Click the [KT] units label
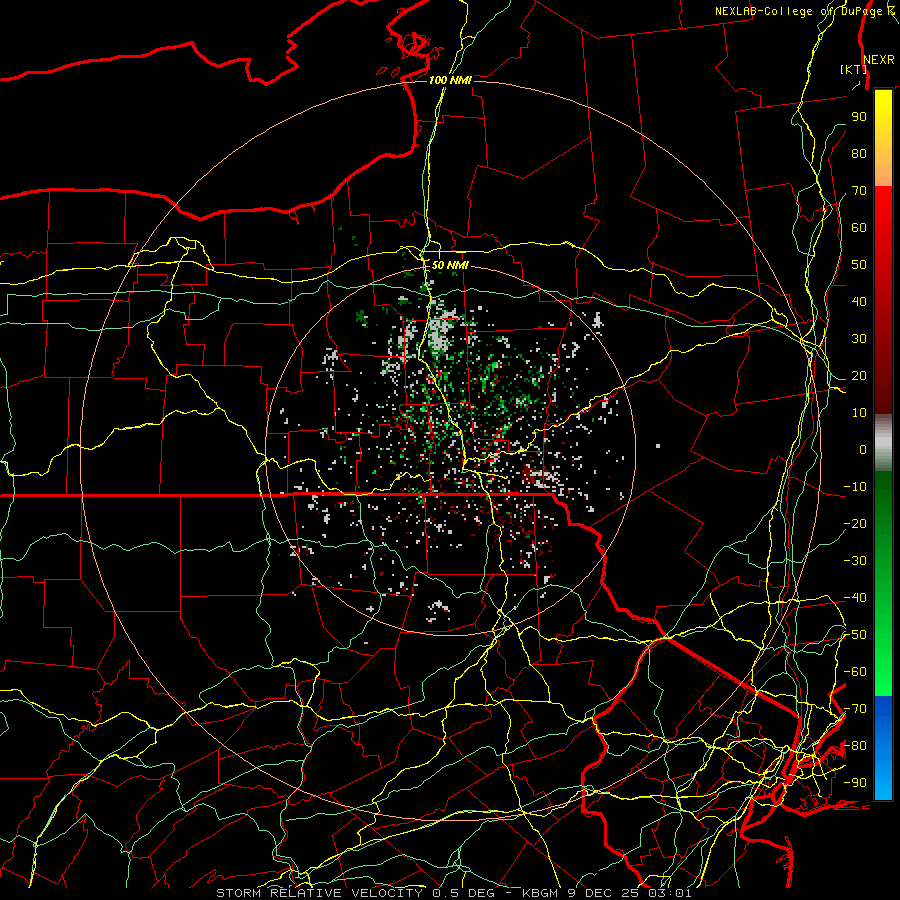Screen dimensions: 900x900 [x=854, y=69]
